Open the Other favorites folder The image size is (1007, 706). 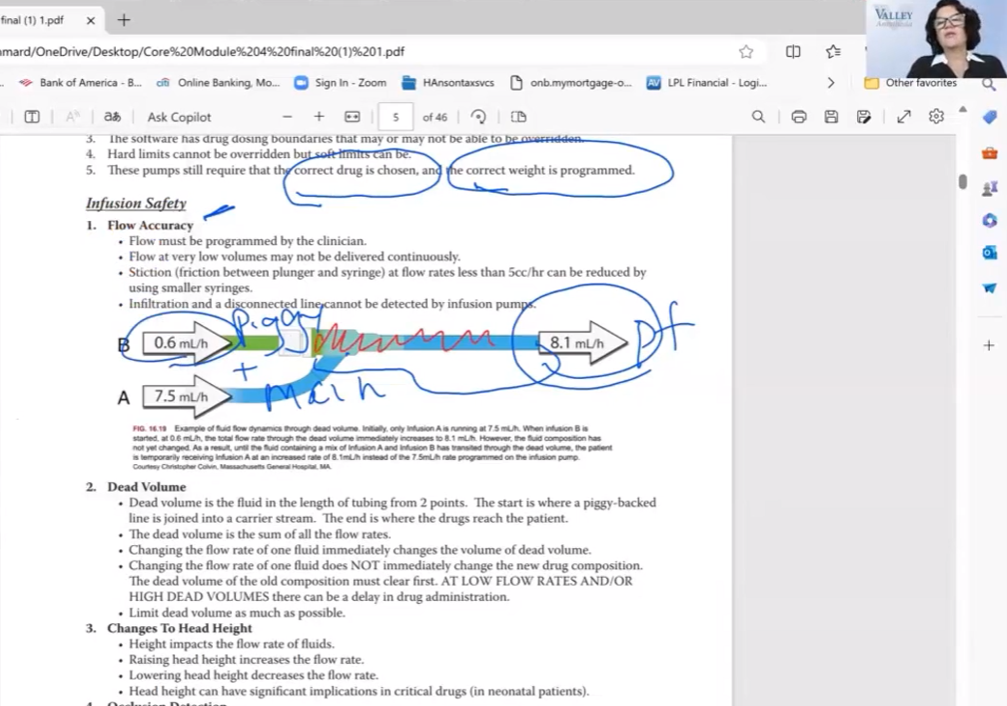910,83
